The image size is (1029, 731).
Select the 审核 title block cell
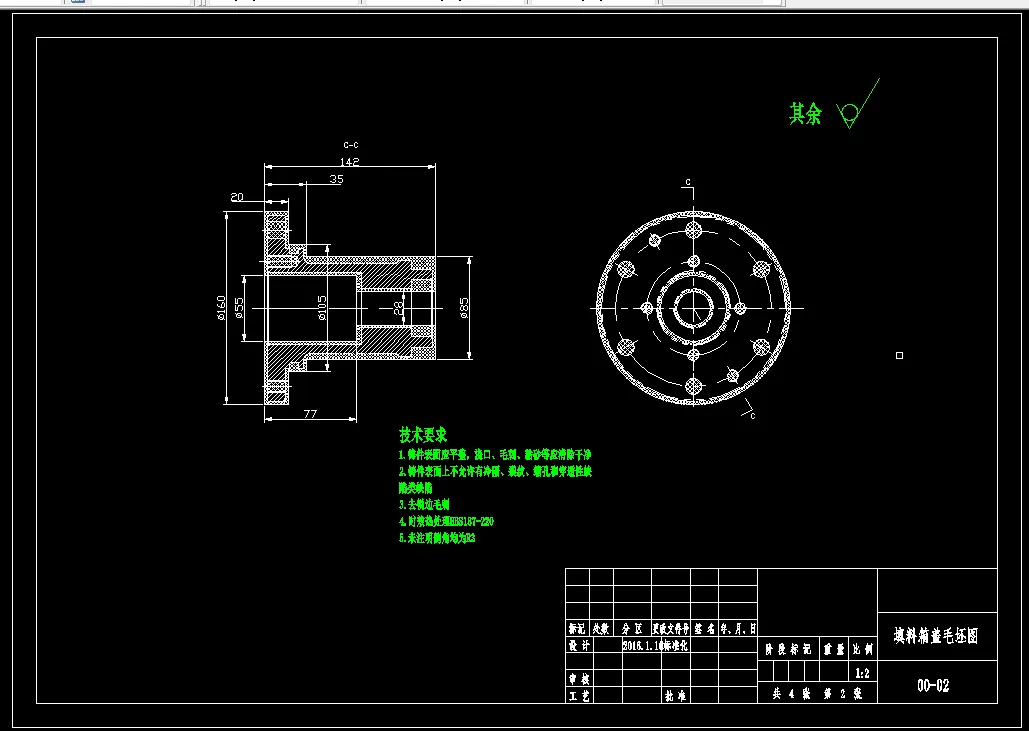pos(579,679)
